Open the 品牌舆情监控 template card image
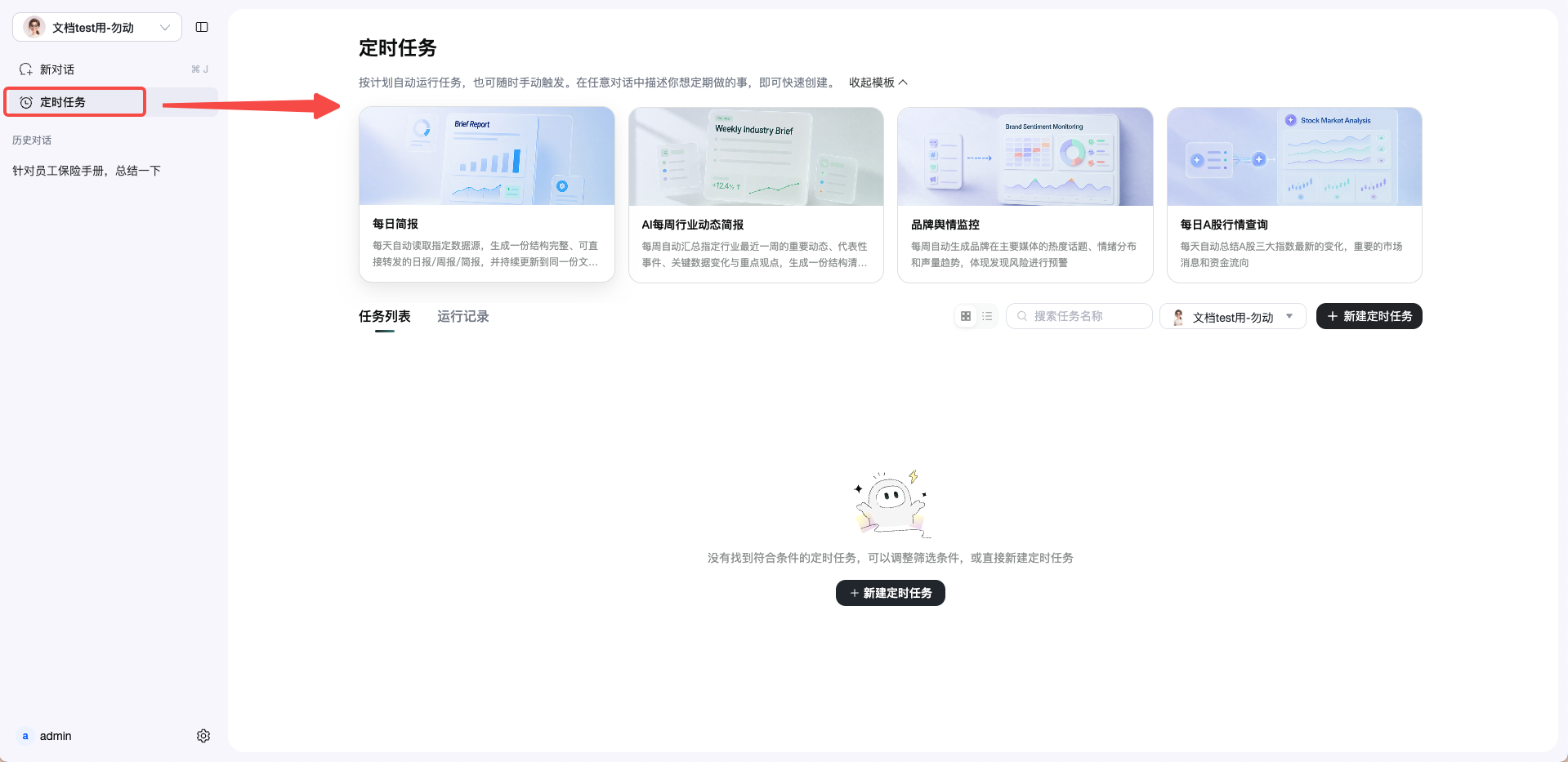This screenshot has height=762, width=1568. [1025, 157]
